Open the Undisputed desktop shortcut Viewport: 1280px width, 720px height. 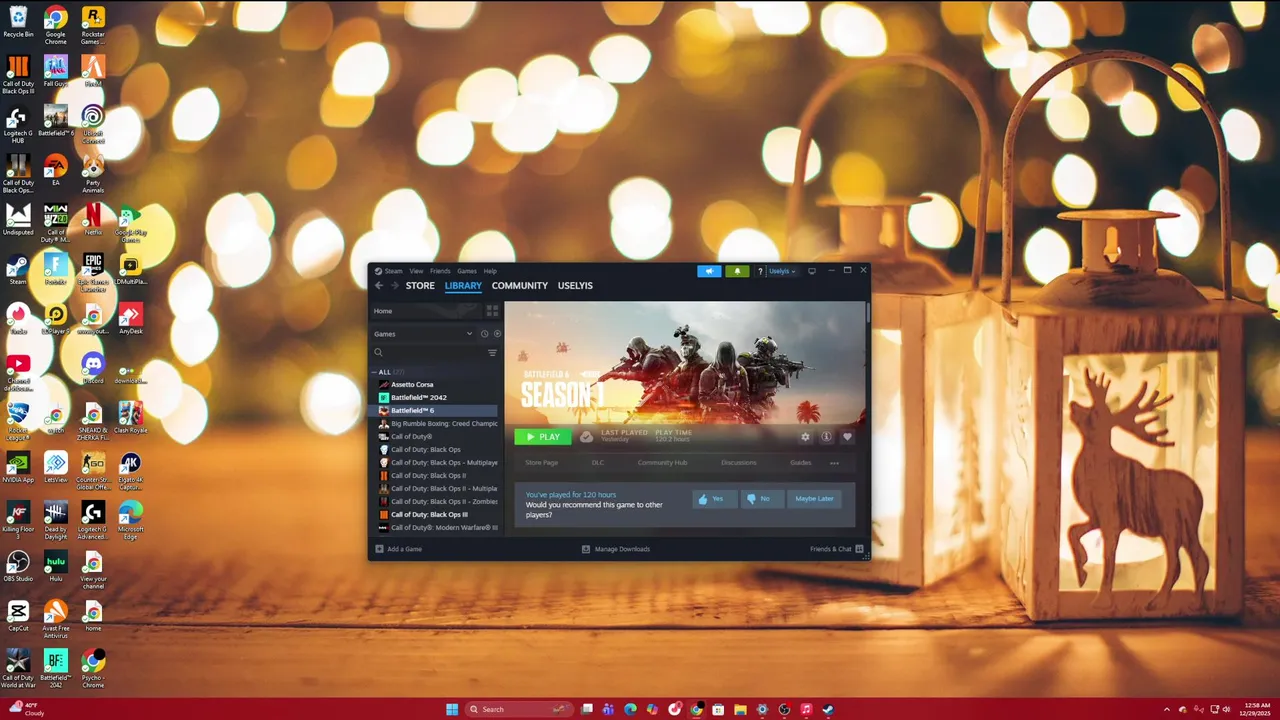coord(18,220)
